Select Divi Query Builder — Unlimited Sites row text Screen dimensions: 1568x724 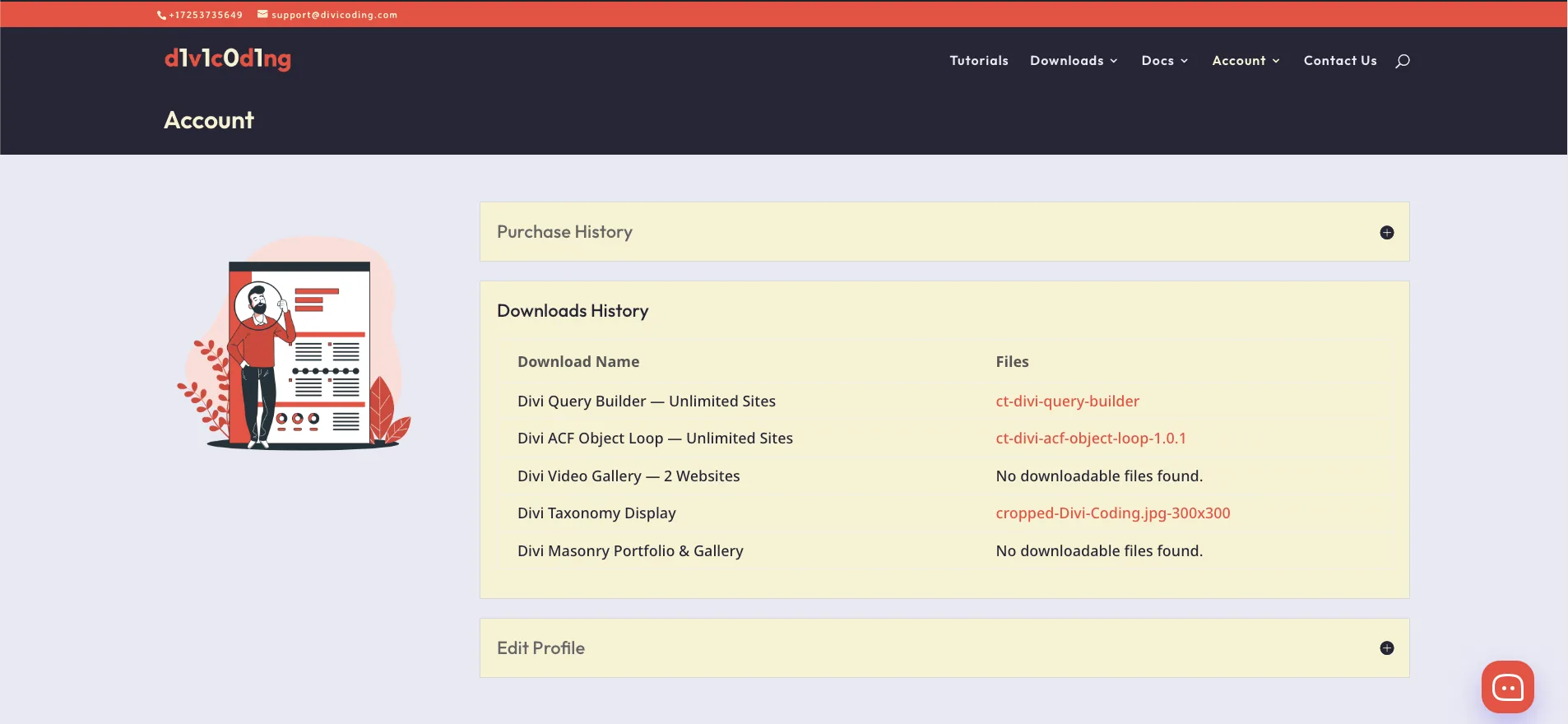tap(647, 401)
